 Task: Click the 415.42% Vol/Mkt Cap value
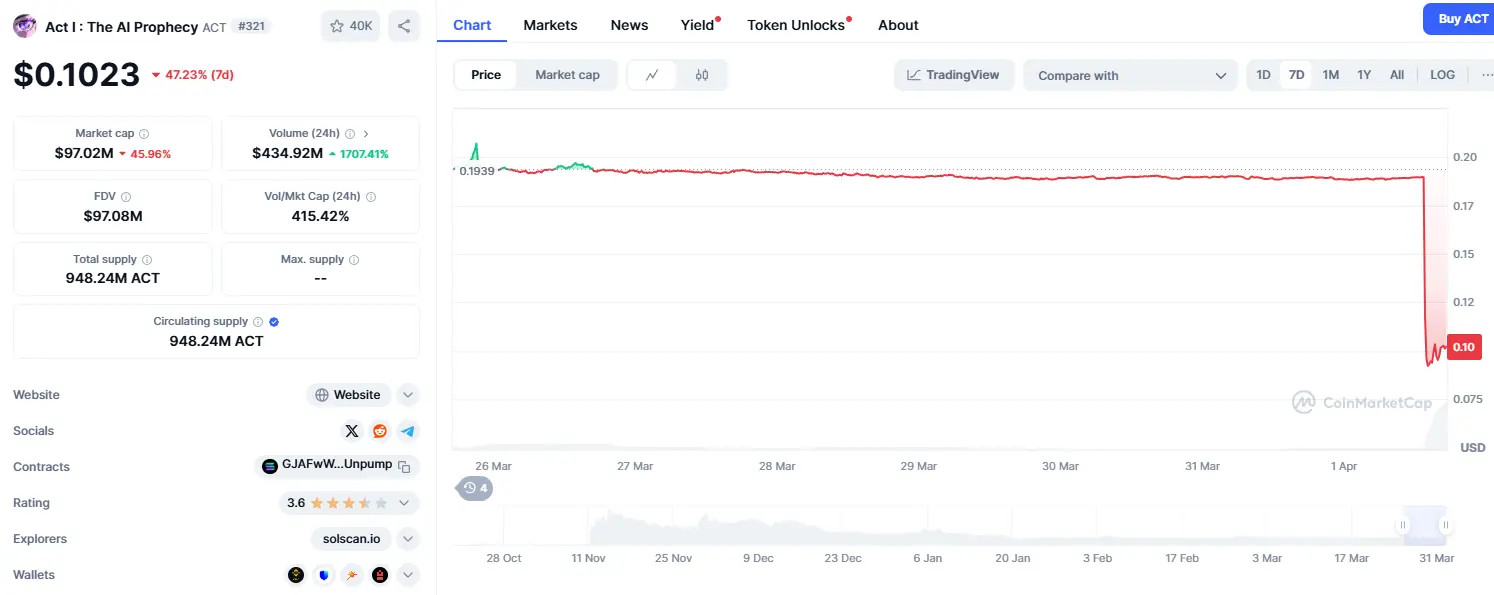click(320, 216)
